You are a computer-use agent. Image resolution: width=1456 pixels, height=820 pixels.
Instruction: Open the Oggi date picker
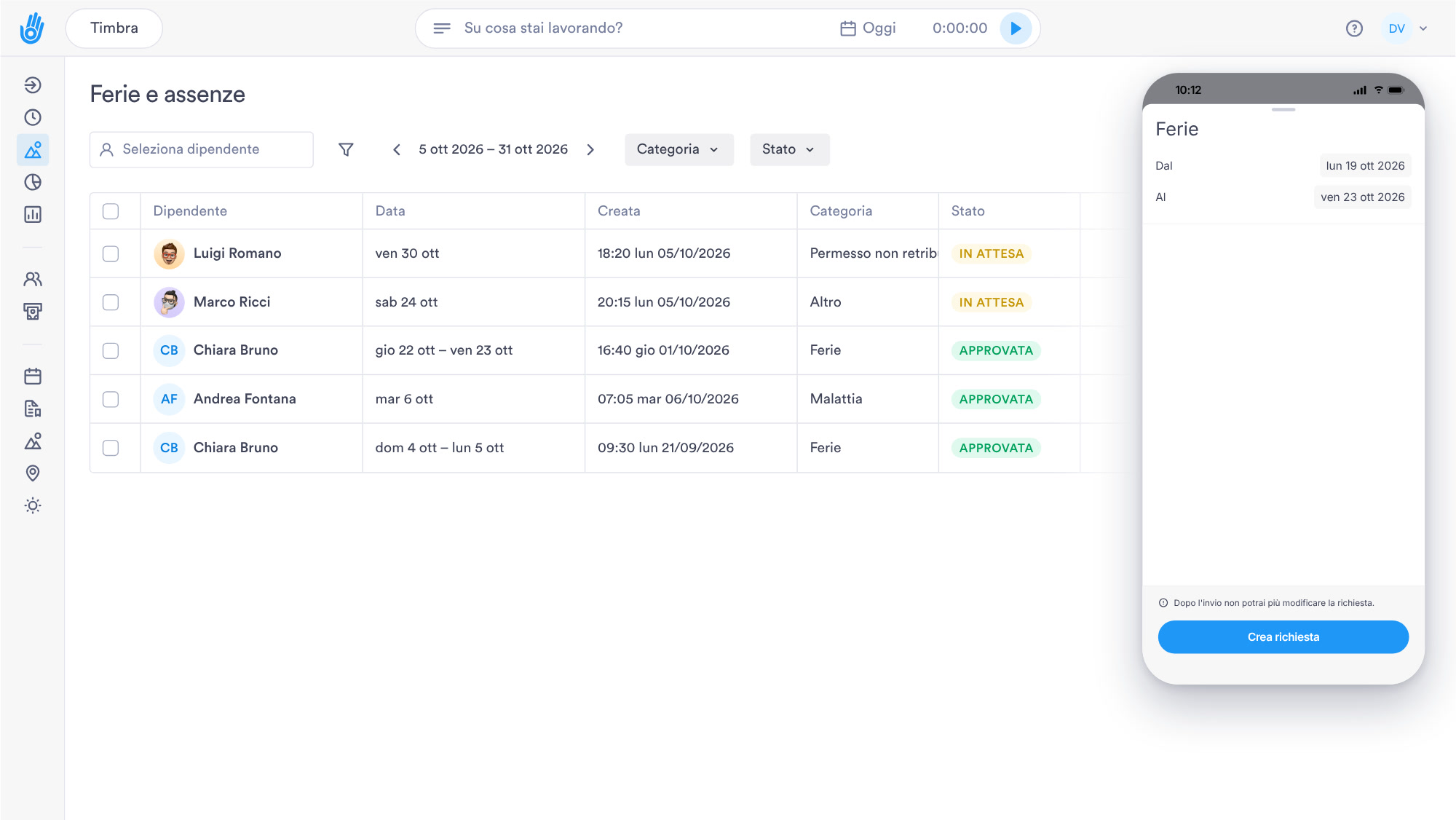tap(868, 28)
